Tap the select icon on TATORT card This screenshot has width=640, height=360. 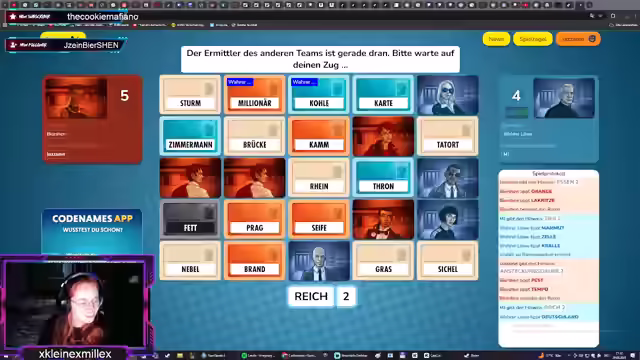click(x=467, y=130)
